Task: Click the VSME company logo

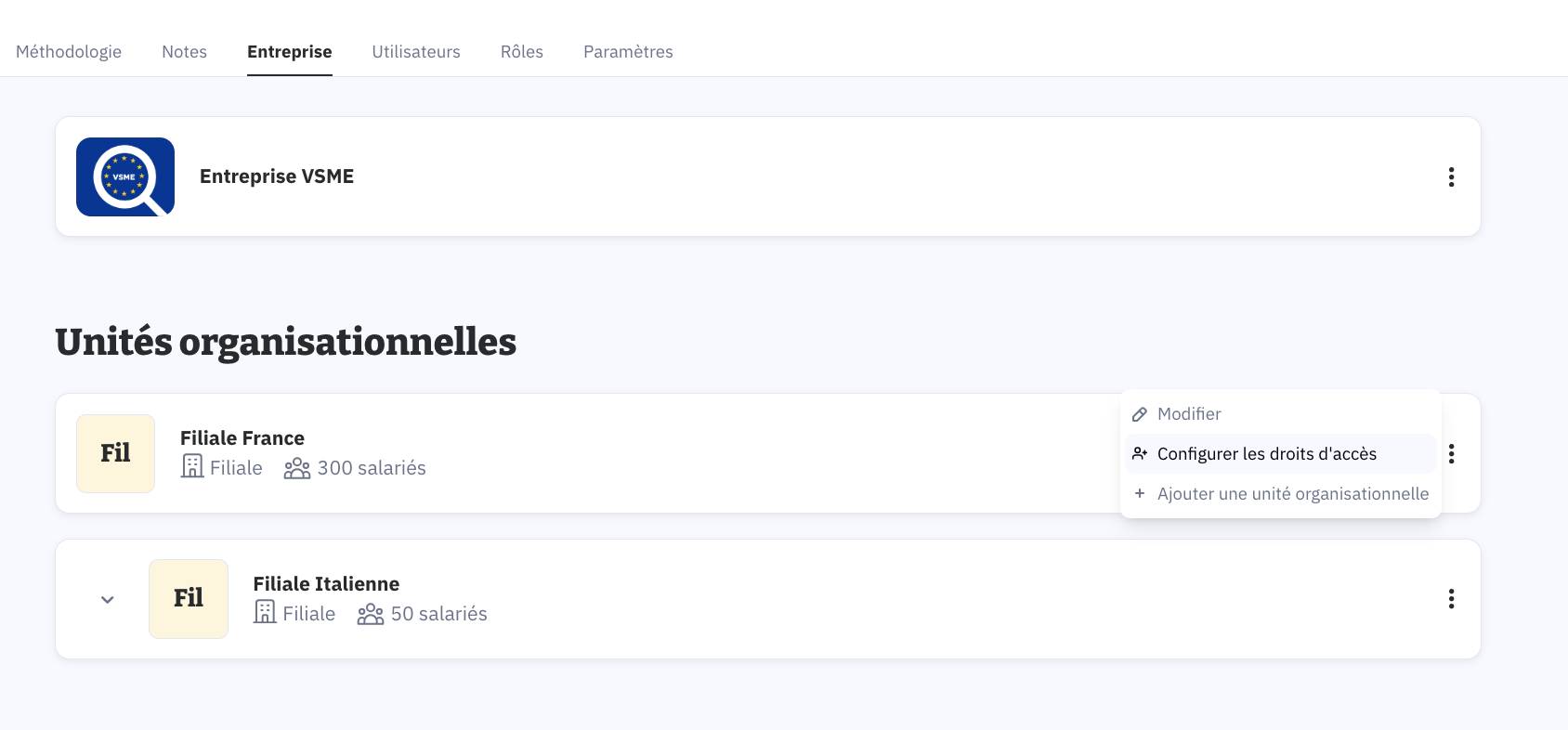Action: click(x=125, y=176)
